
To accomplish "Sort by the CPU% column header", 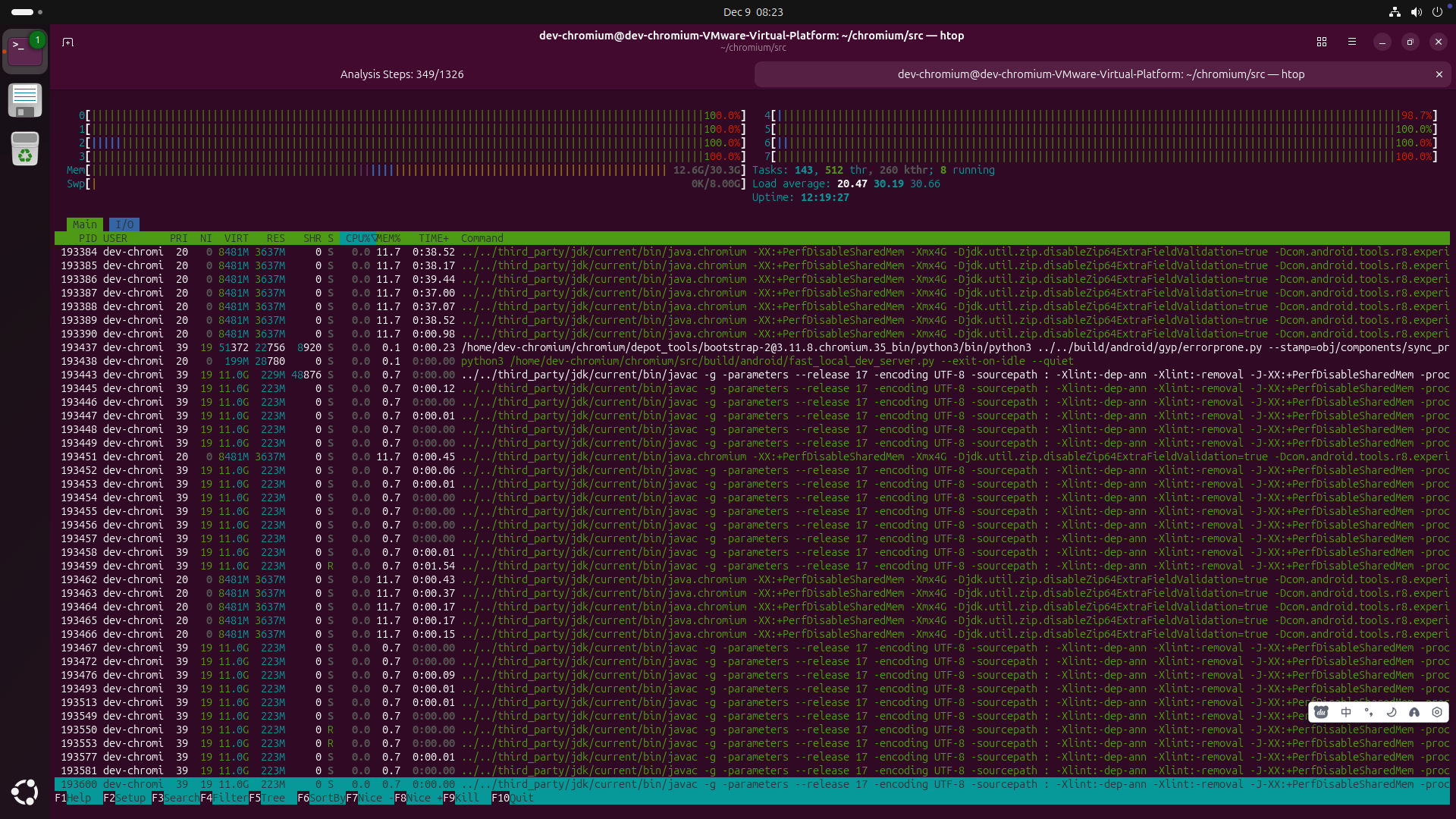I will (x=357, y=238).
